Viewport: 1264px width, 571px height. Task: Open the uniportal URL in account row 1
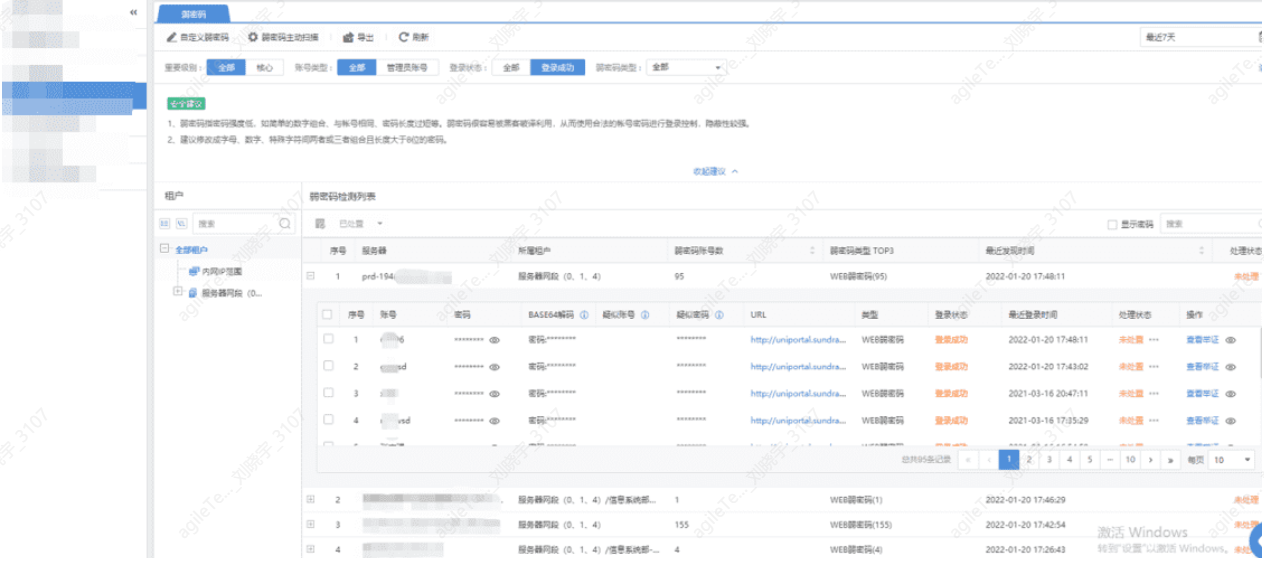pos(799,340)
